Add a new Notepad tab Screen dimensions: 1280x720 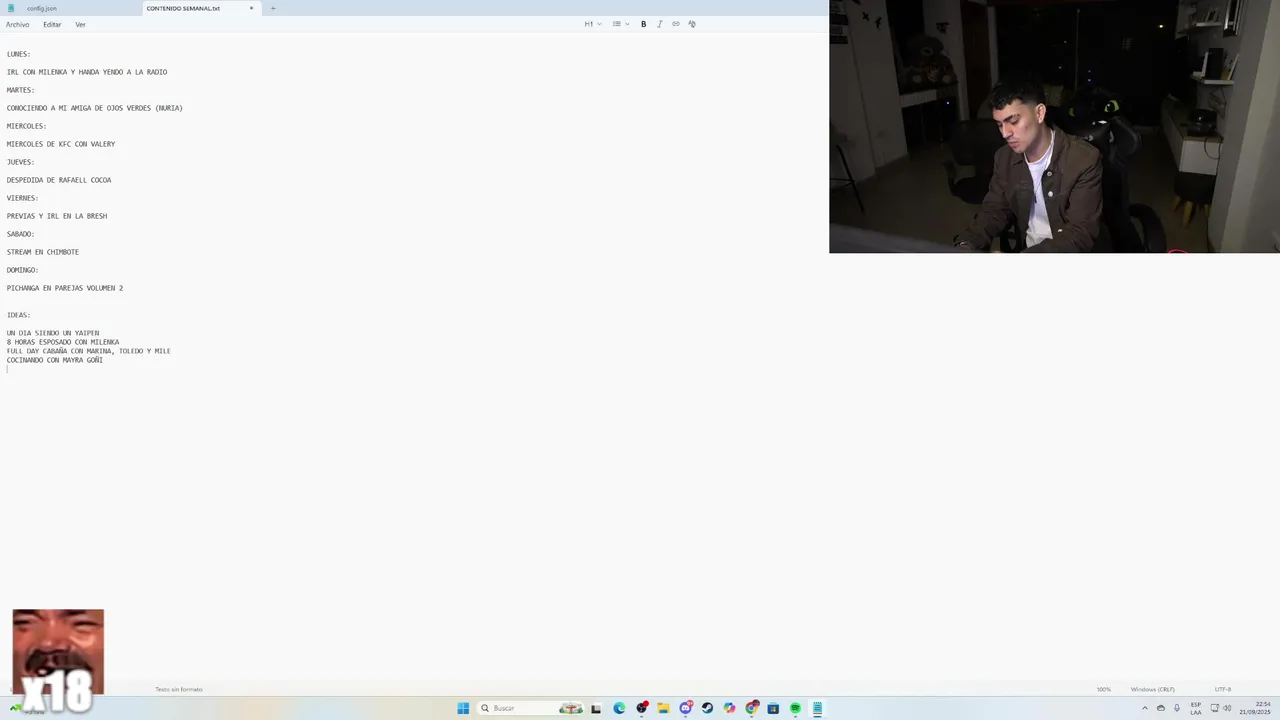(x=272, y=8)
